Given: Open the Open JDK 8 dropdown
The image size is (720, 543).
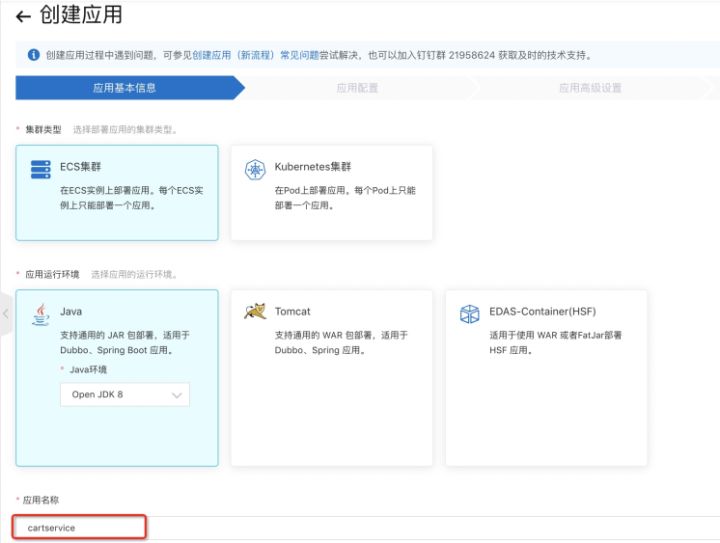Looking at the screenshot, I should click(125, 395).
